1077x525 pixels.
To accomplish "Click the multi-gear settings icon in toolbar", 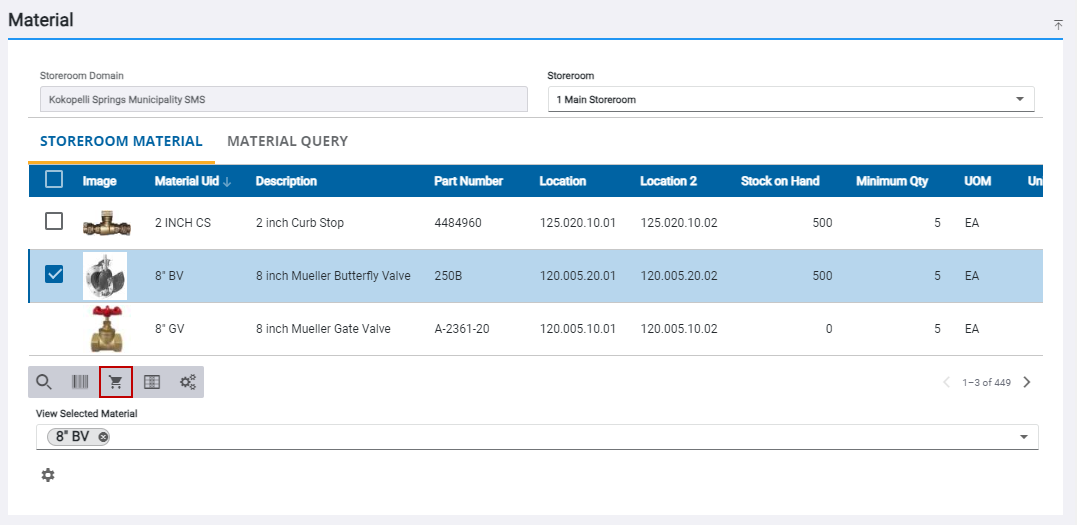I will pyautogui.click(x=187, y=382).
